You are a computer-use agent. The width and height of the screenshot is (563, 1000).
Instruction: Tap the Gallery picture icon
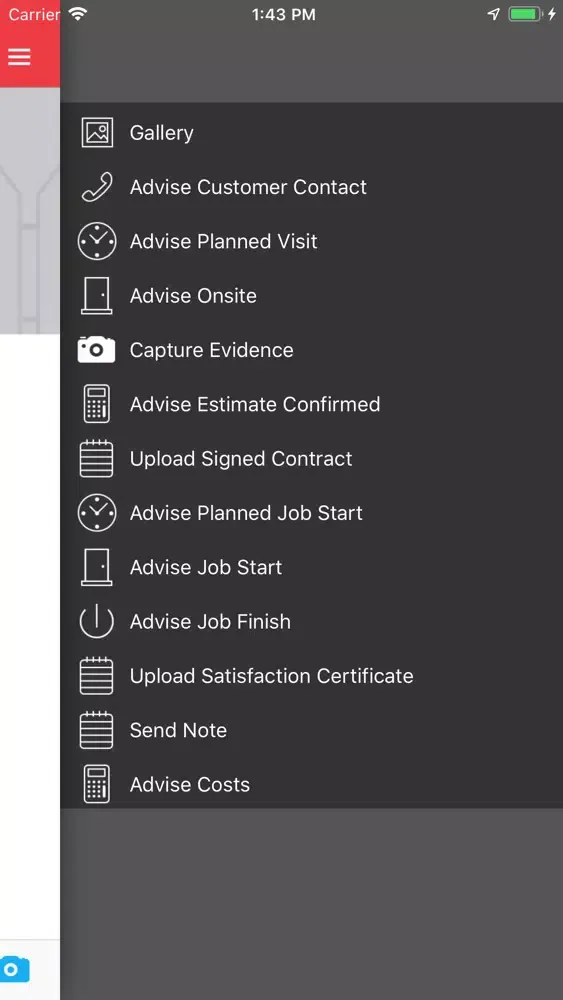coord(97,133)
